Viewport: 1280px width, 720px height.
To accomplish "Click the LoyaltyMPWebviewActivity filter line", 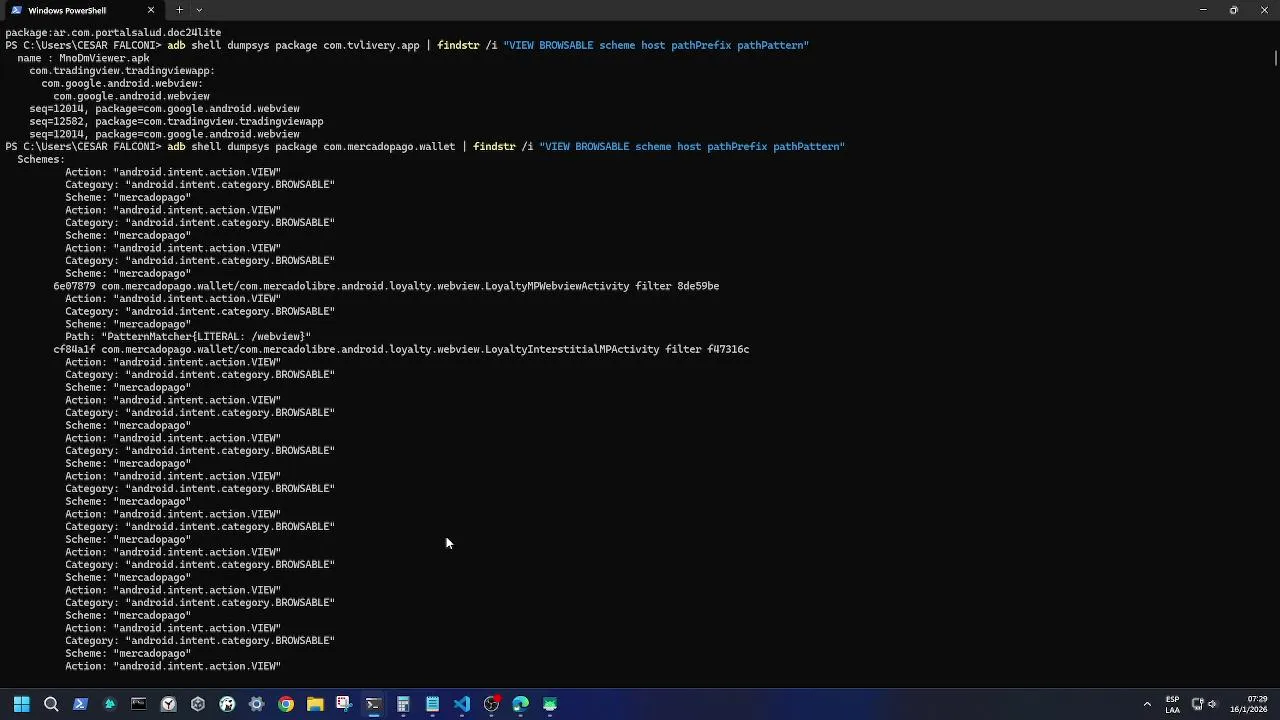I will (386, 286).
